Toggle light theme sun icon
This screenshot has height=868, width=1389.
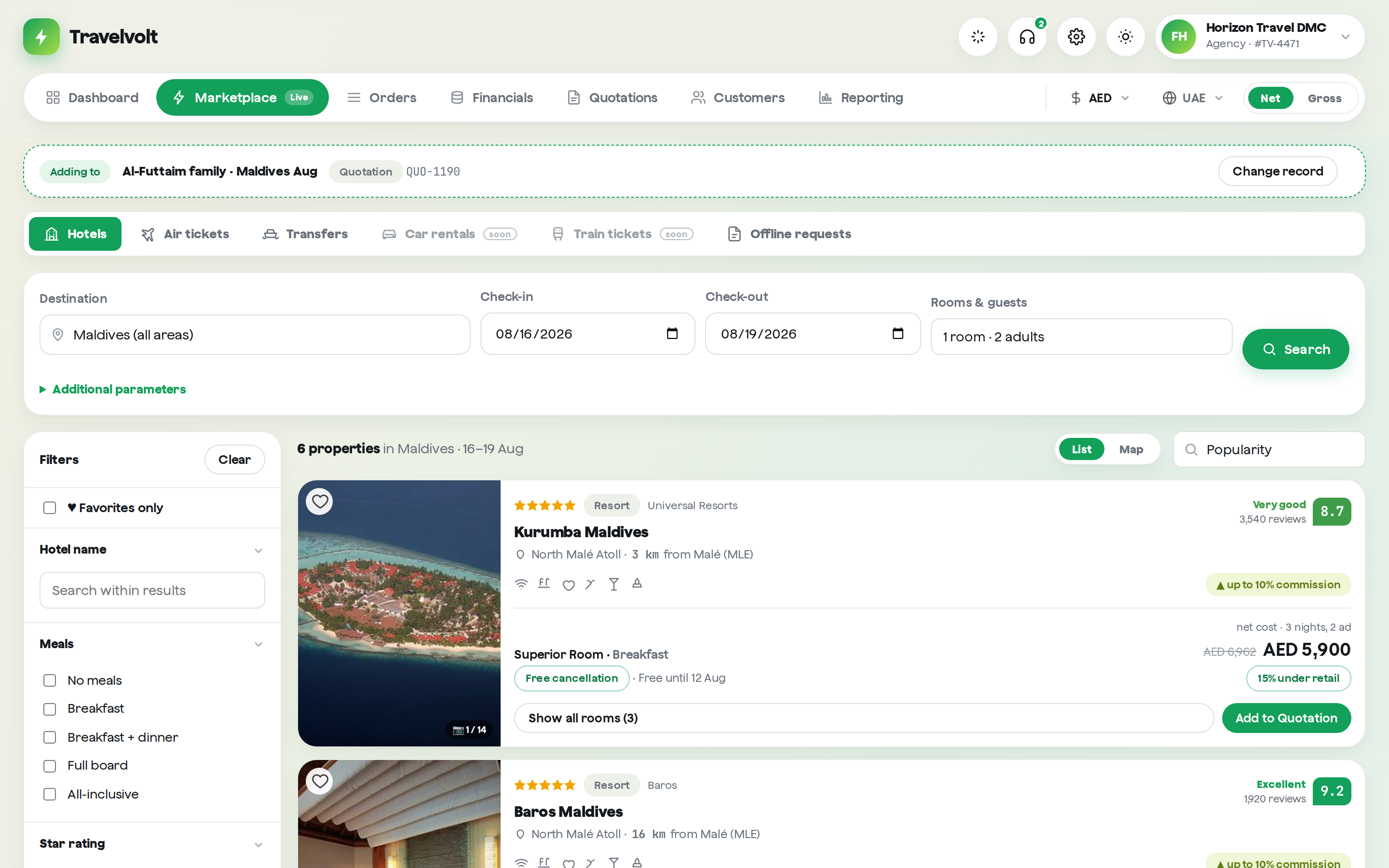1126,37
